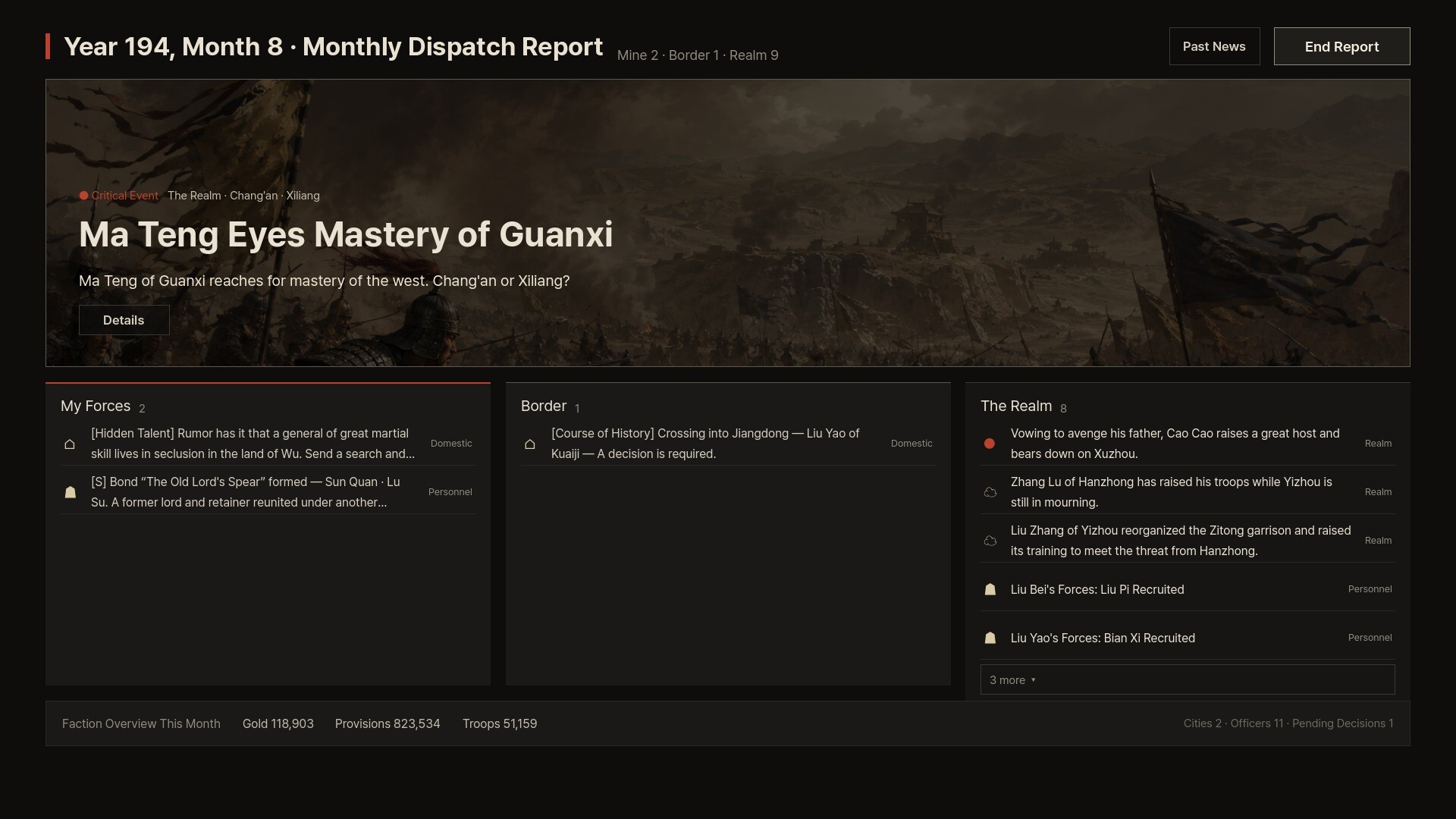Read Cao Cao bears down on Xuzhou news
The height and width of the screenshot is (819, 1456).
1188,444
